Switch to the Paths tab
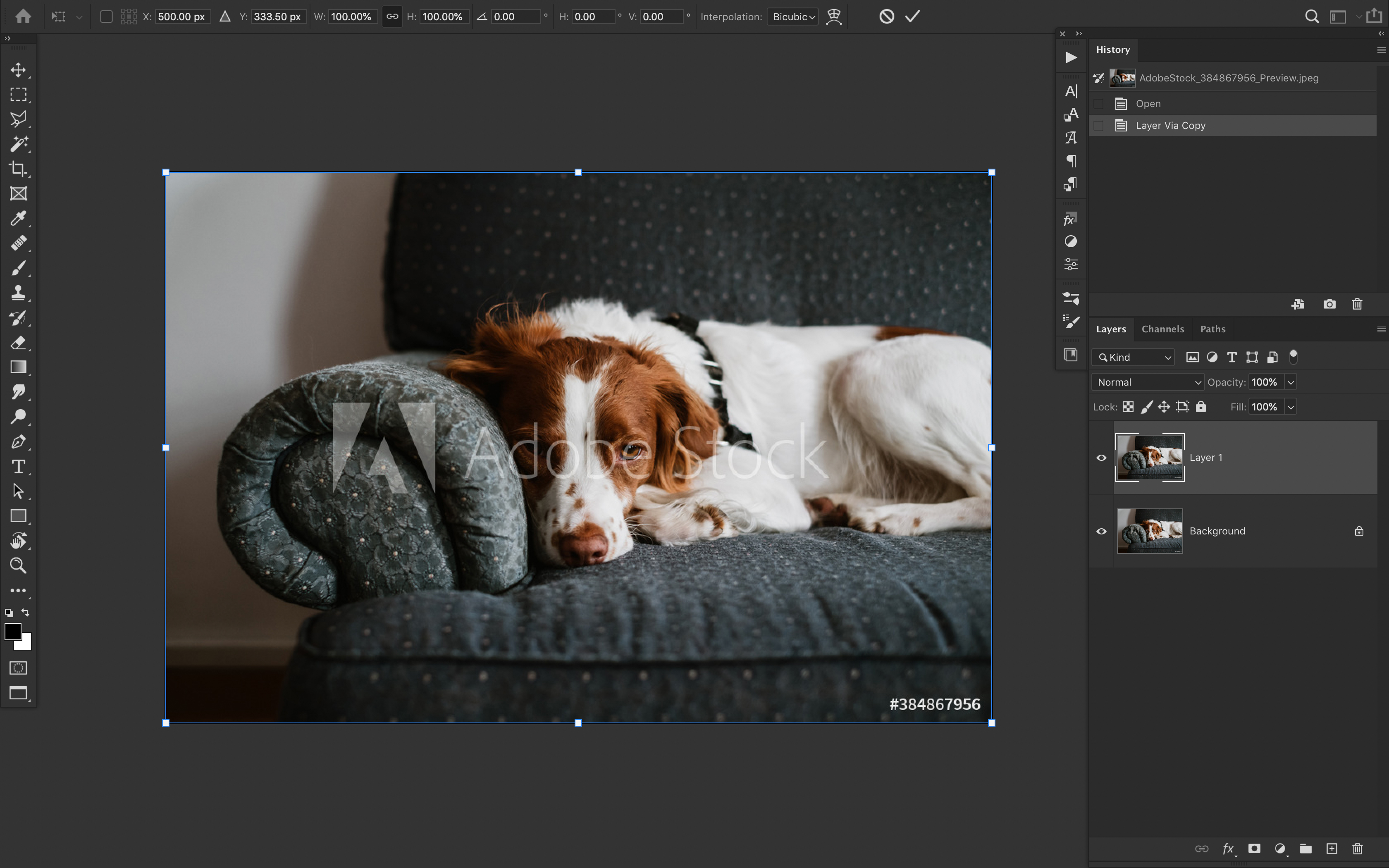Screen dimensions: 1389x868 pos(1212,328)
